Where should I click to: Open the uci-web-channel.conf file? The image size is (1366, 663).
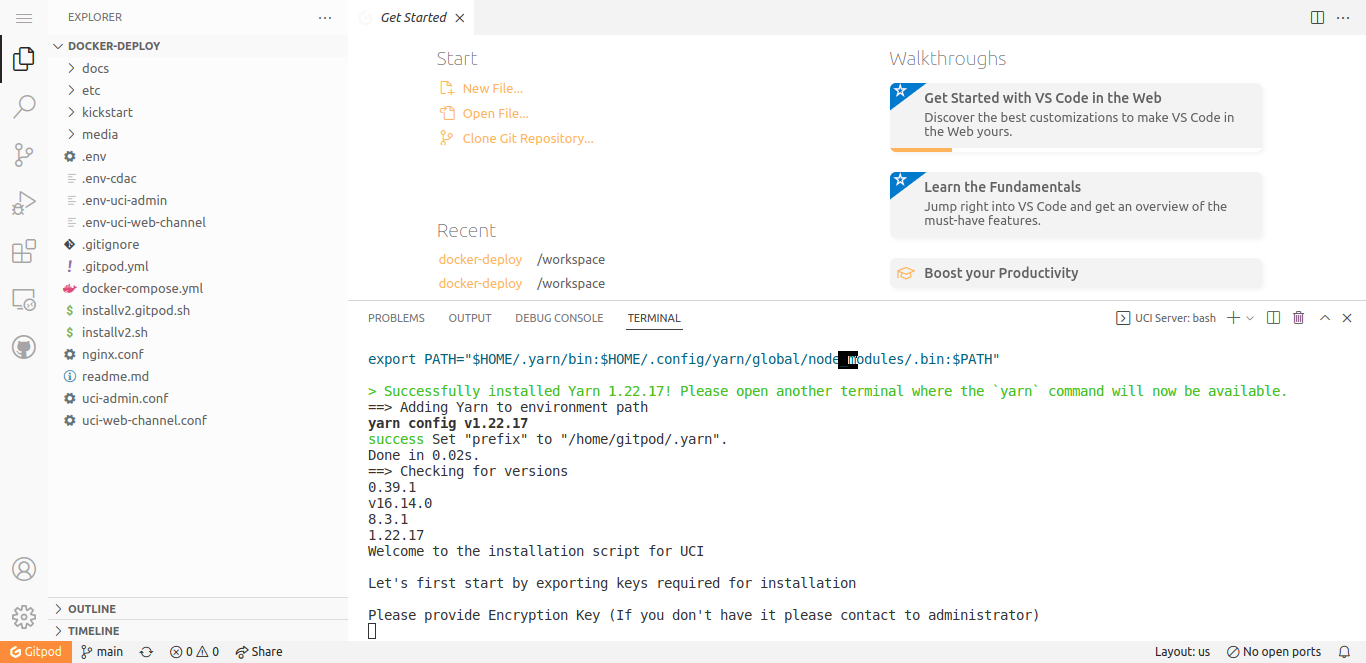[x=198, y=420]
